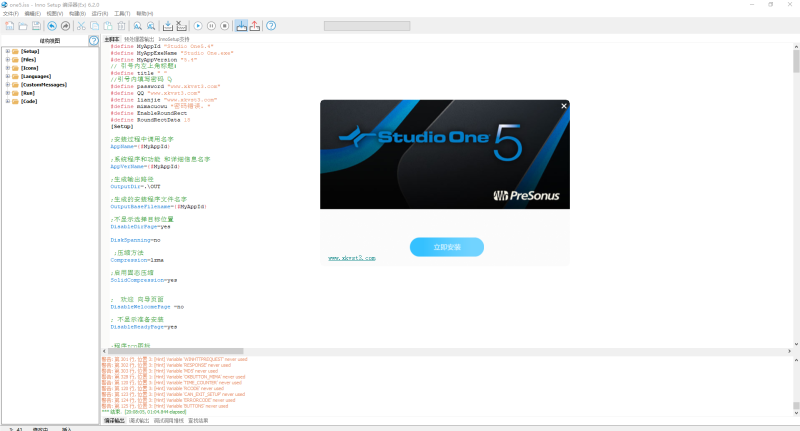Click the Compression=lzma code line
The height and width of the screenshot is (431, 800).
click(x=137, y=260)
